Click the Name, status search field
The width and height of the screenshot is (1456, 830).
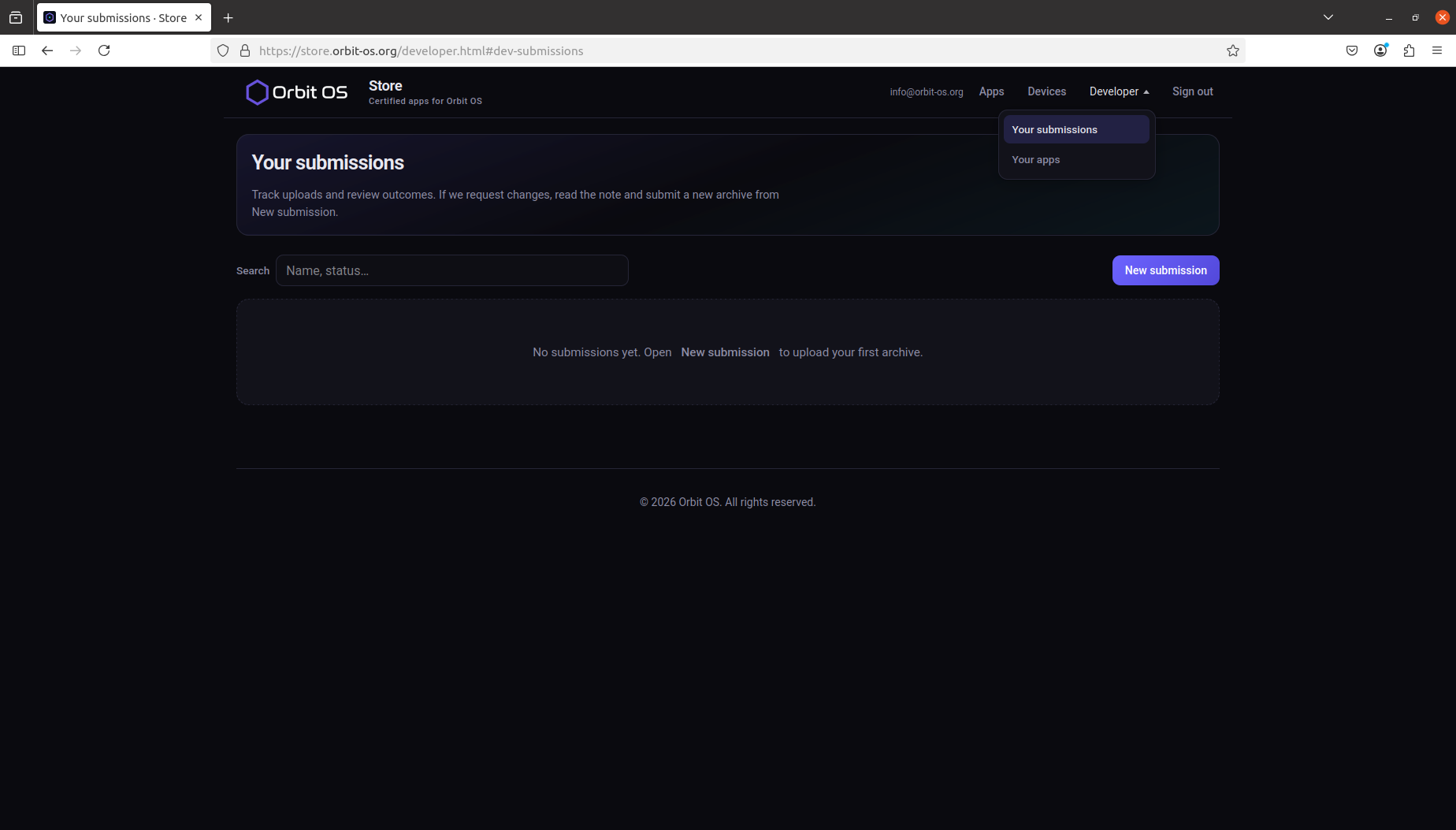click(x=452, y=270)
